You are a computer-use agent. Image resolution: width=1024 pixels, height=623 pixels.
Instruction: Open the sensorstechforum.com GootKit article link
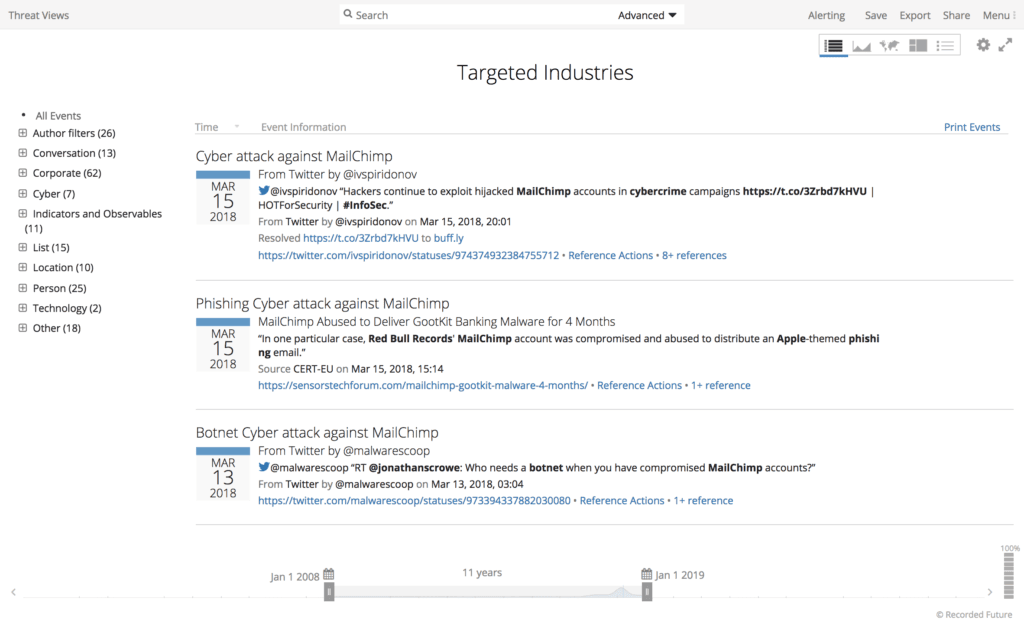(423, 385)
